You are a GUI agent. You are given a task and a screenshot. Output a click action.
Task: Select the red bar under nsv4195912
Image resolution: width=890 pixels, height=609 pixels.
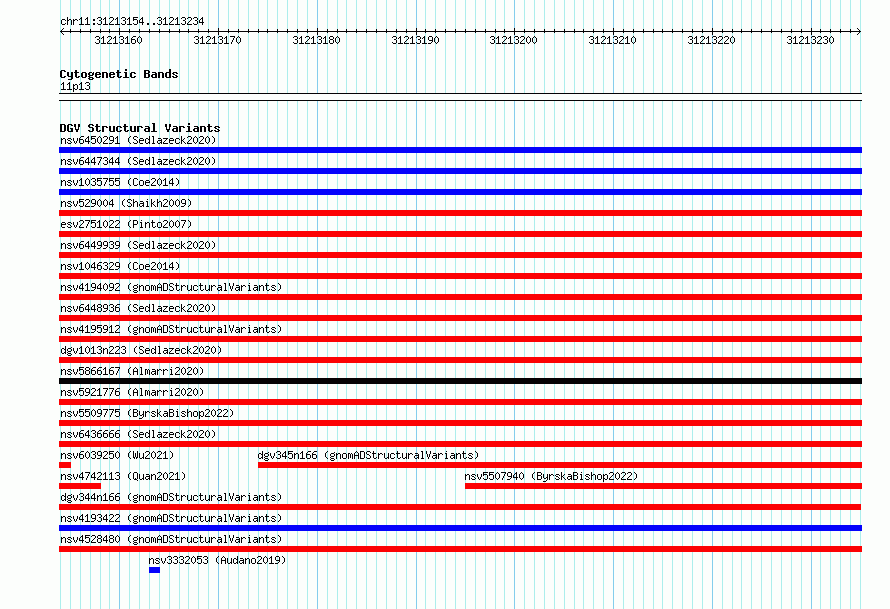click(x=460, y=339)
